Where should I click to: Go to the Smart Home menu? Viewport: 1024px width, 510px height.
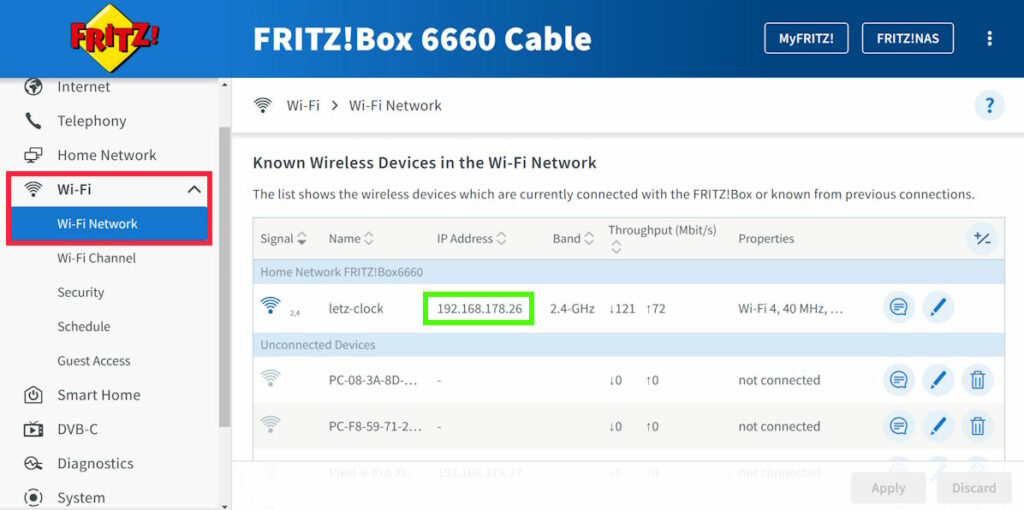coord(98,395)
